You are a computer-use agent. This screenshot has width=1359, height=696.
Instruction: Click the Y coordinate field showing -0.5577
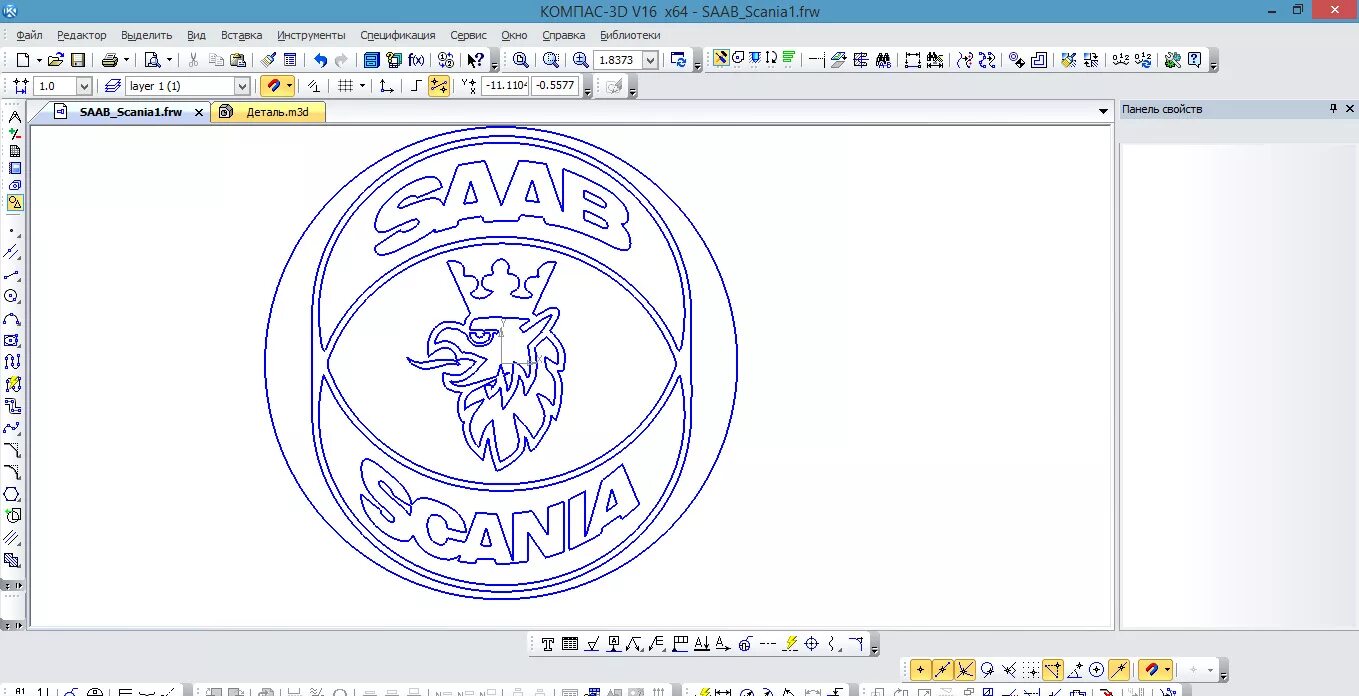555,86
